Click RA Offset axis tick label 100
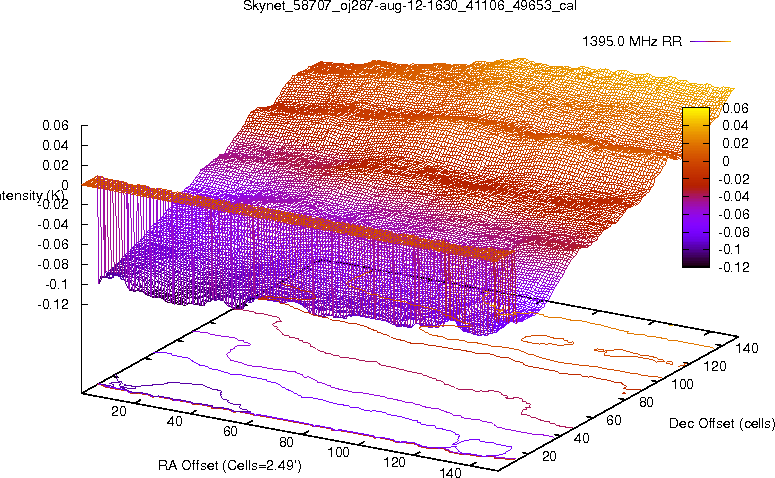 tap(339, 452)
